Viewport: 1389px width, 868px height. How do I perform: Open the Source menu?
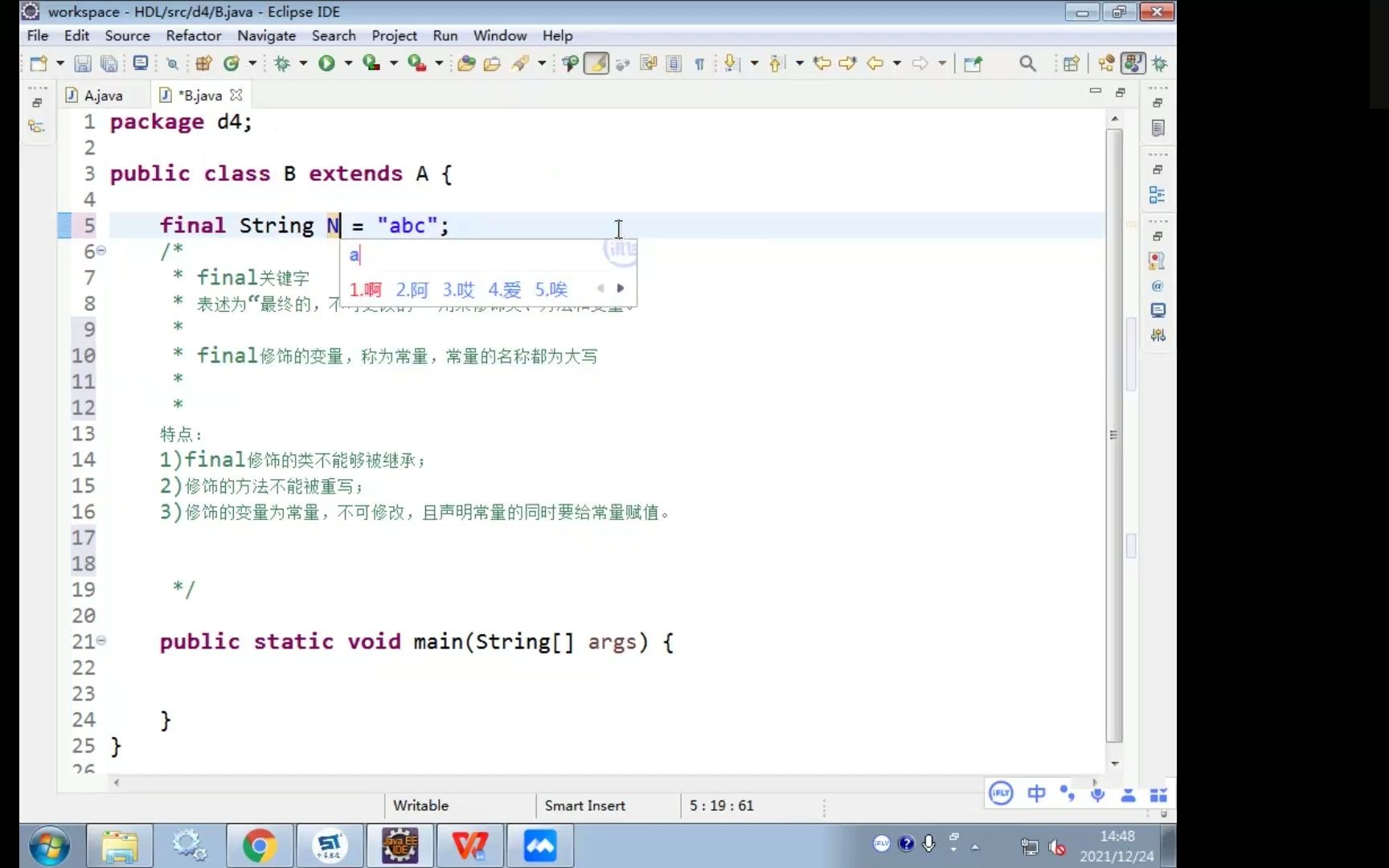click(x=127, y=35)
